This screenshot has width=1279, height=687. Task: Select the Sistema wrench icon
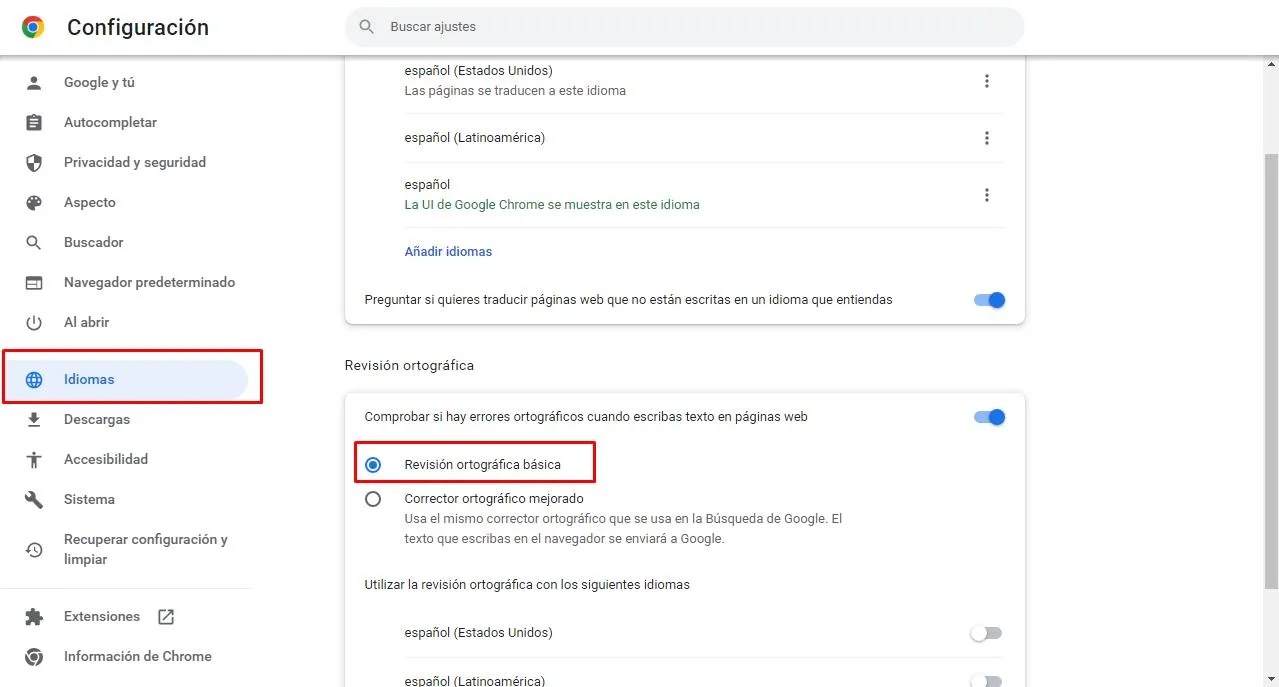pos(33,499)
